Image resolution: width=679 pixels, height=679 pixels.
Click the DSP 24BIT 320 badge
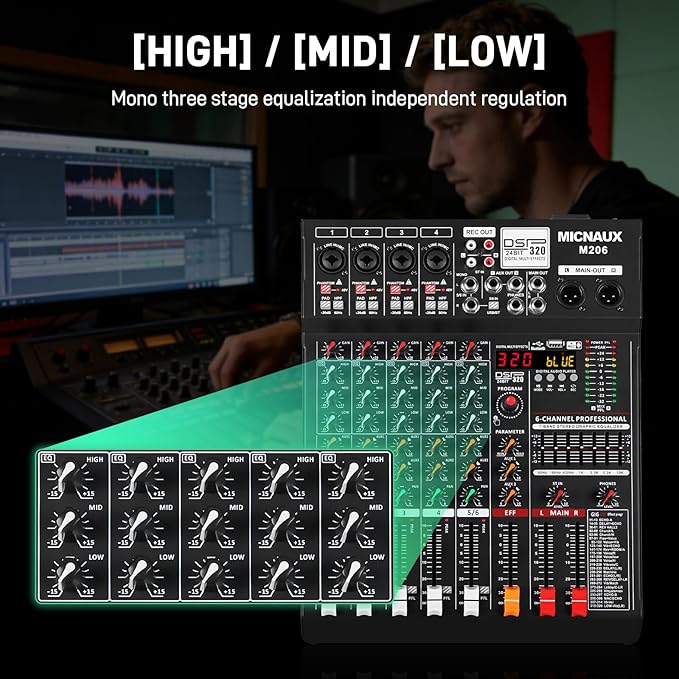coord(525,248)
